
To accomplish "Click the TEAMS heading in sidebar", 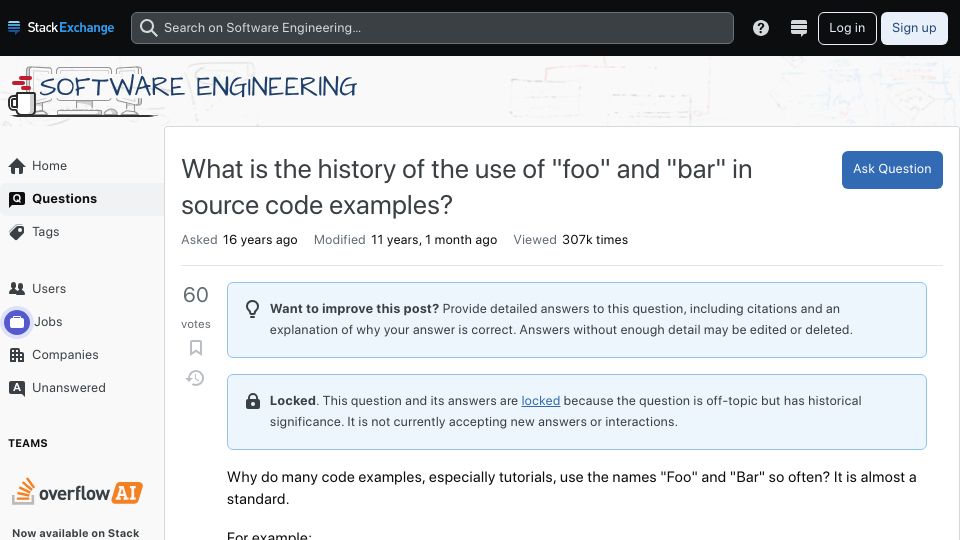I will 28,443.
